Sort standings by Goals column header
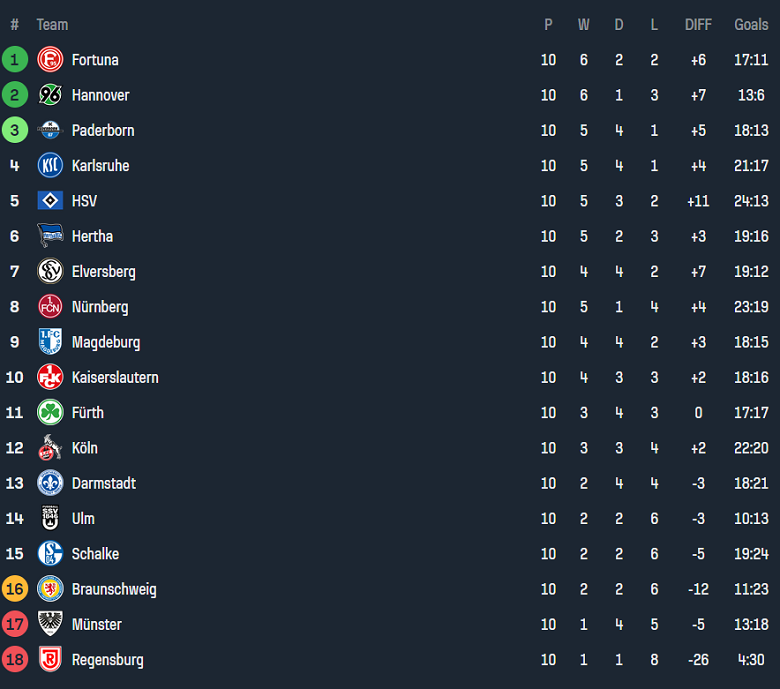780x689 pixels. click(751, 24)
